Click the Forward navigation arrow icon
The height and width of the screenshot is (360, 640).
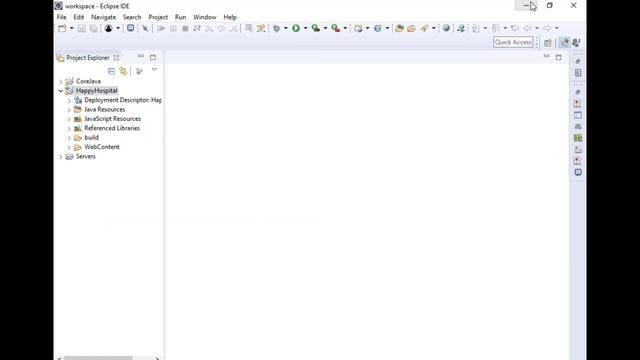click(547, 28)
